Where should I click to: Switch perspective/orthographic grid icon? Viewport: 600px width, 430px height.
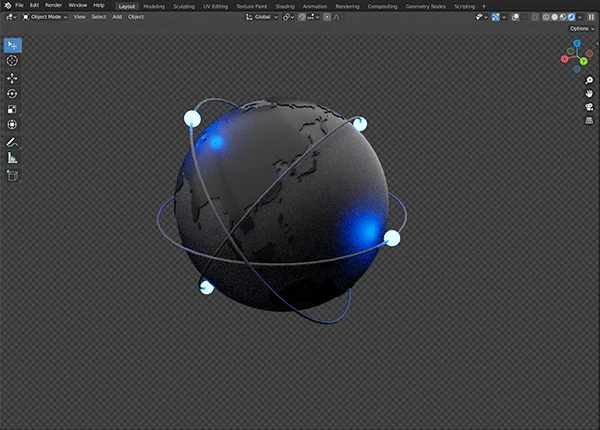pos(589,121)
